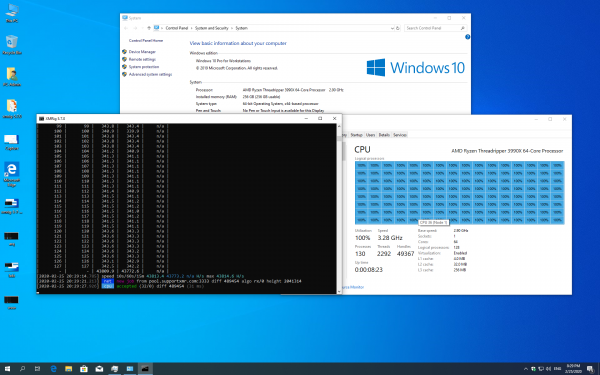The height and width of the screenshot is (375, 600).
Task: Open Advanced system settings link
Action: (150, 74)
